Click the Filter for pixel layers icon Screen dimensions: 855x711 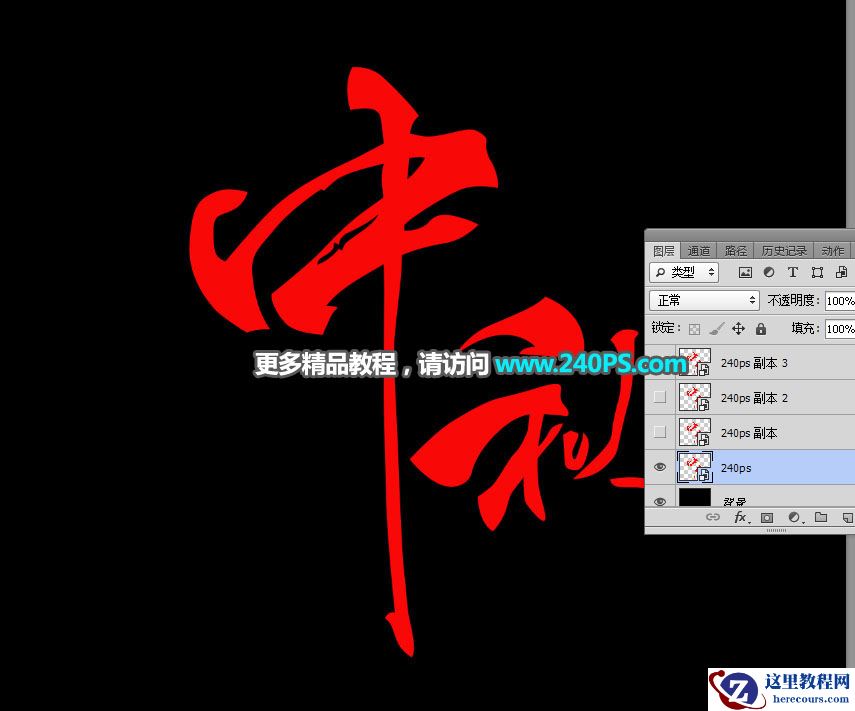pos(745,272)
